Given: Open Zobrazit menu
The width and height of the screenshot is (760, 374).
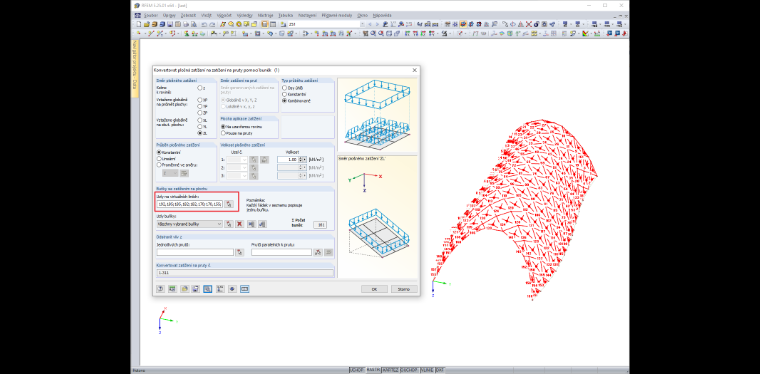Looking at the screenshot, I should pos(188,16).
